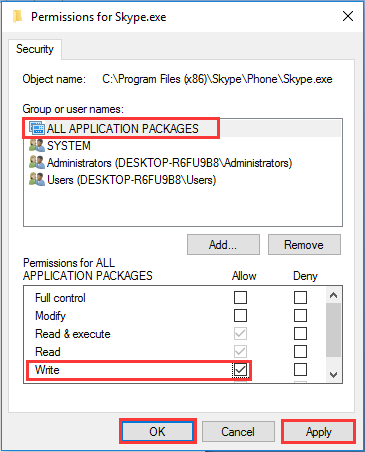Screen dimensions: 365x452
Task: Tick Deny for Full control
Action: 300,297
